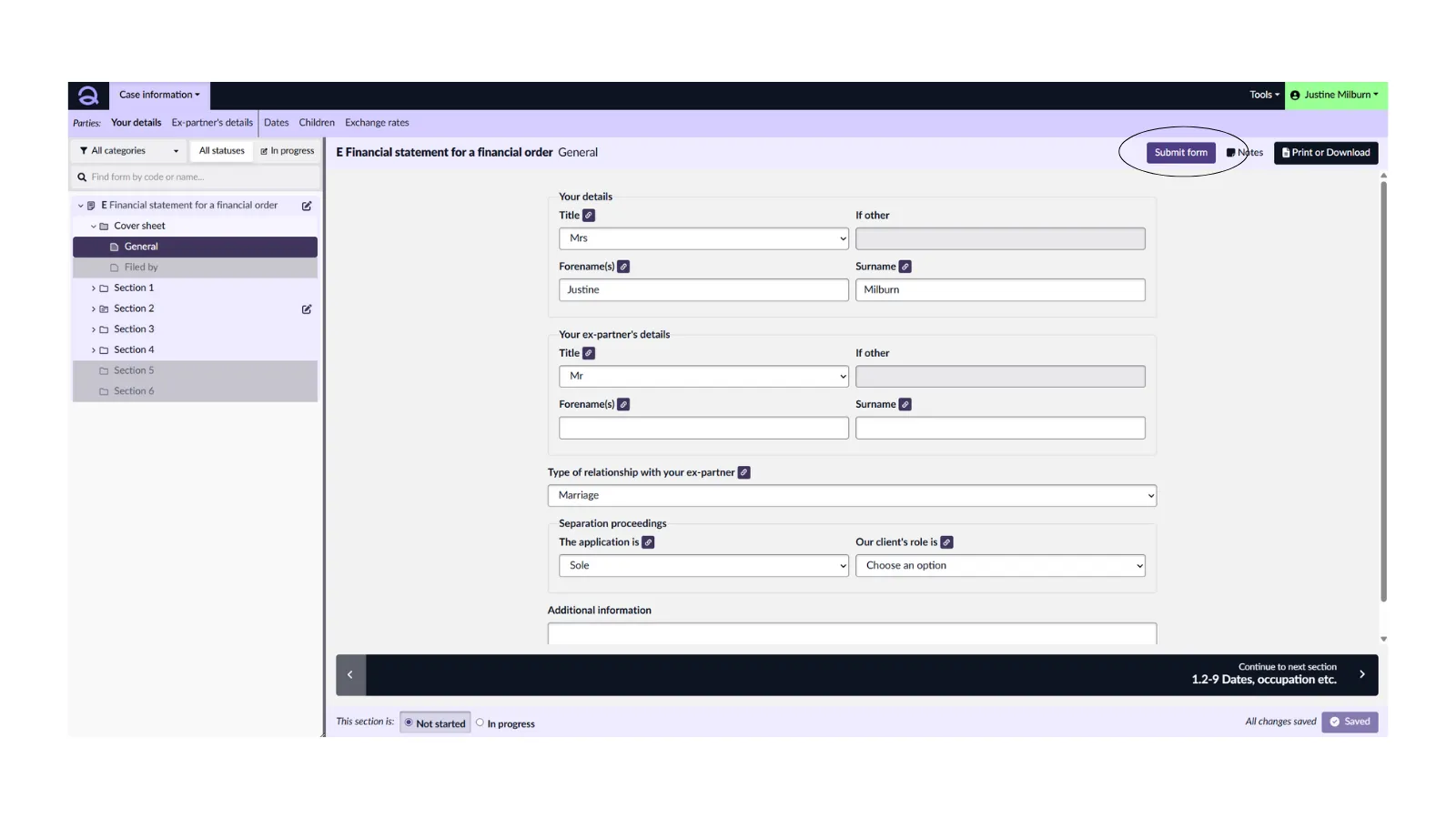
Task: Click edit icon next to Section 2
Action: tap(307, 309)
